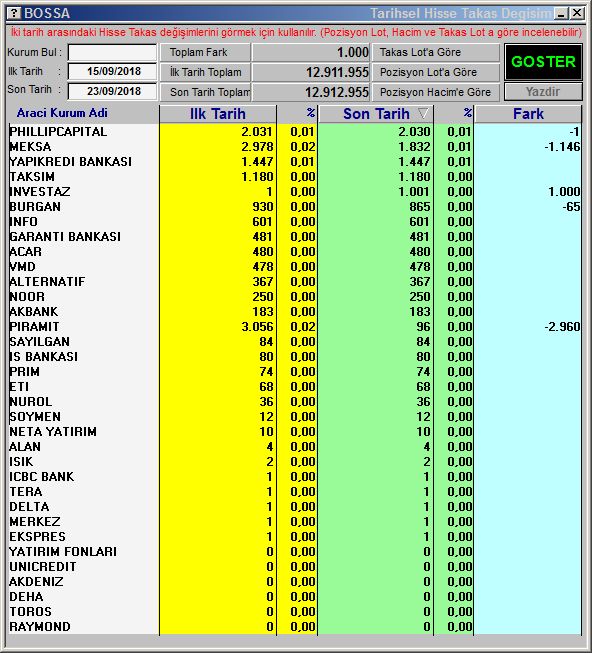Click the GOSTER button
592x653 pixels.
pos(543,62)
